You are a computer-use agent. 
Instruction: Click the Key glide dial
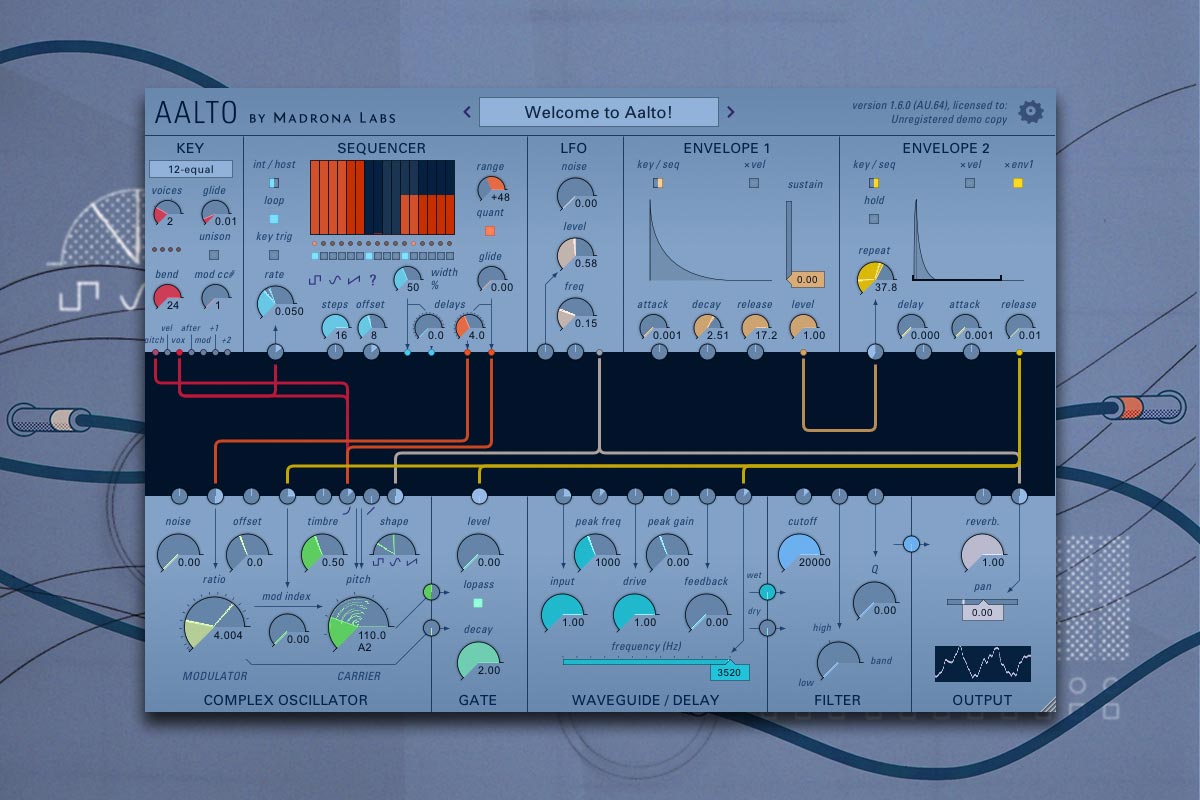coord(215,215)
